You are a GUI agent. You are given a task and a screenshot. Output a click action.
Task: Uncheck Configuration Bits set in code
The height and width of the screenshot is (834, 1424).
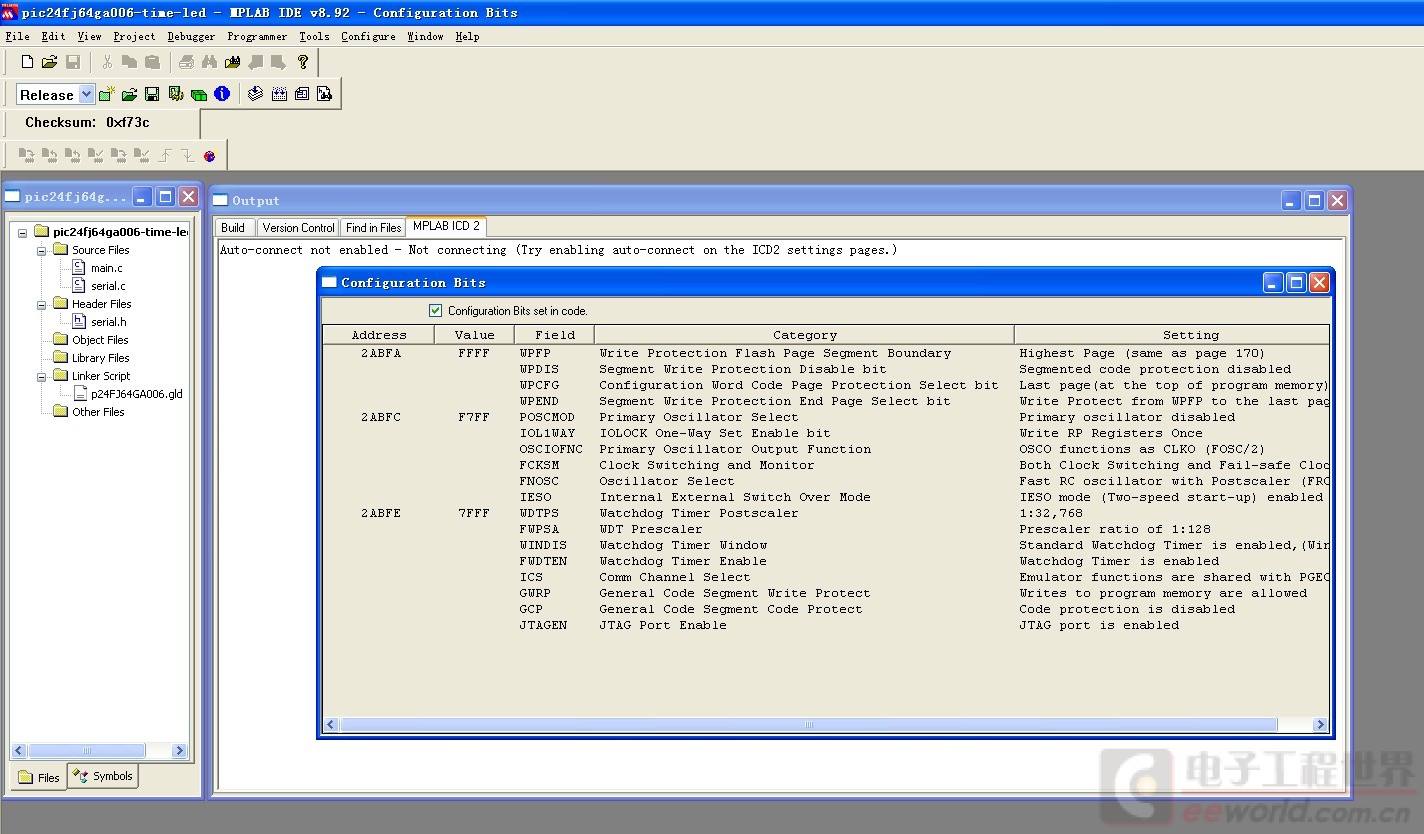pos(435,311)
